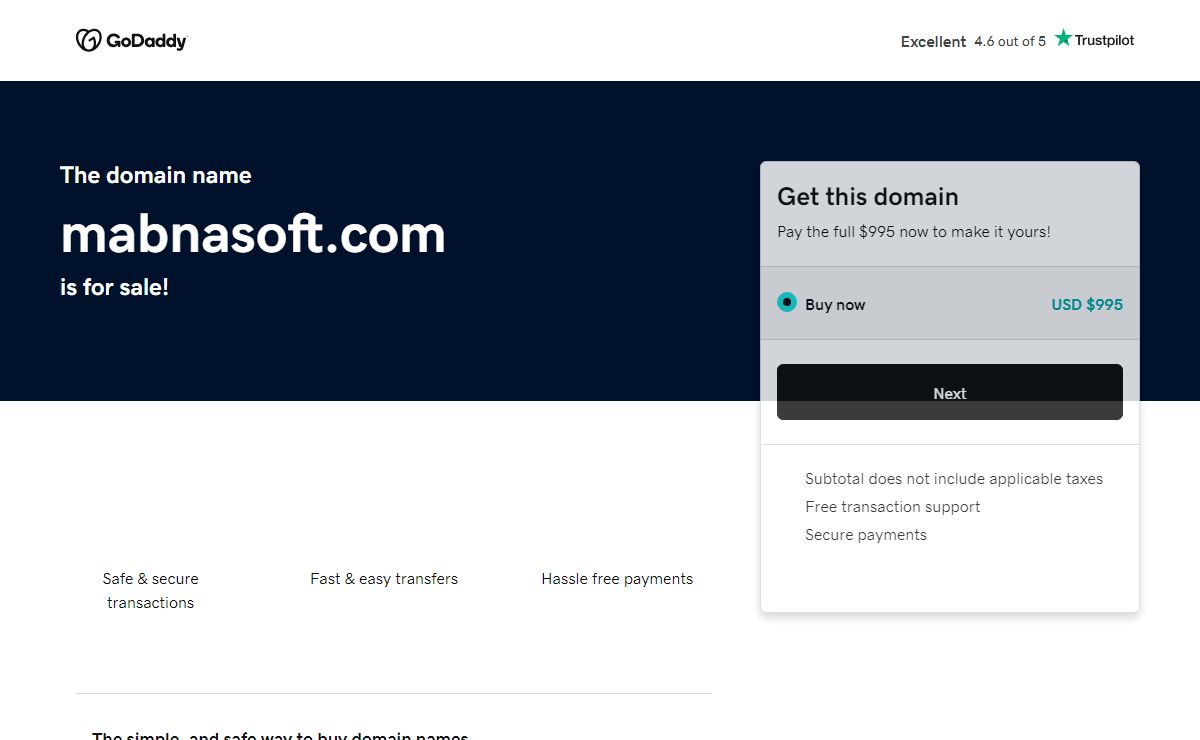Click the green Trustpilot star icon
This screenshot has height=740, width=1200.
point(1063,39)
